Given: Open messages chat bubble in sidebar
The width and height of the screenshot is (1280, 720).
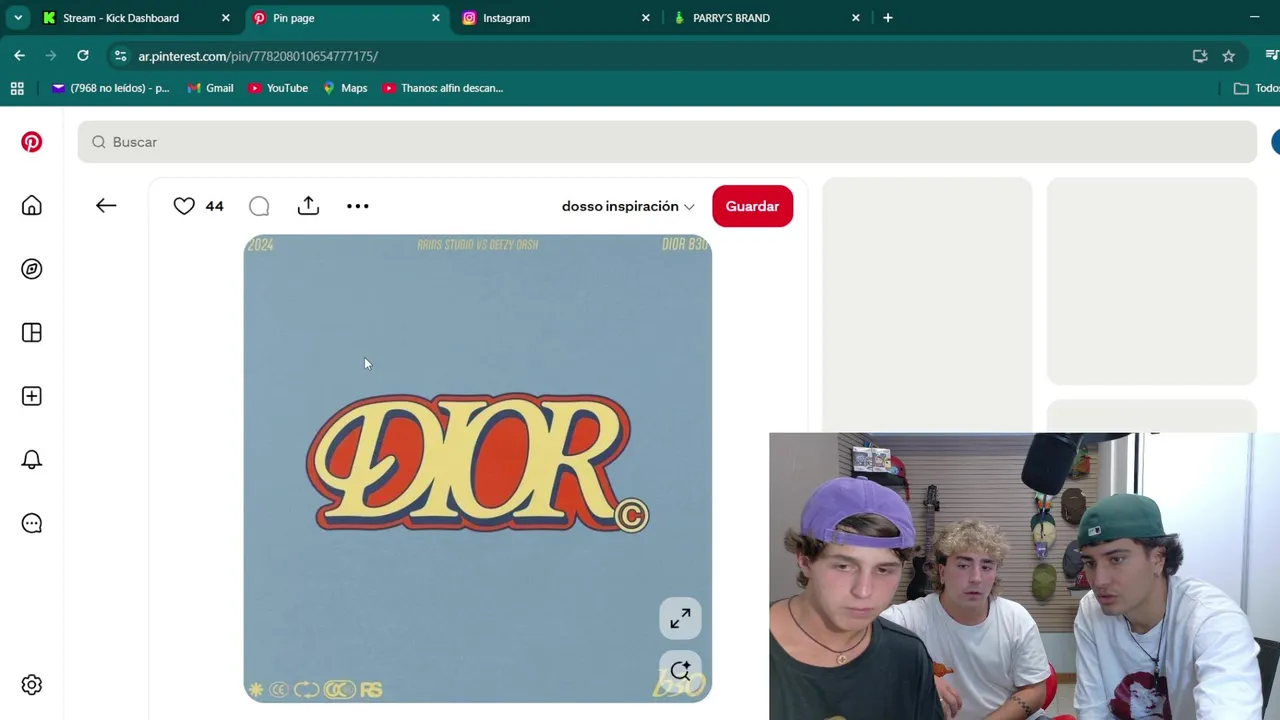Looking at the screenshot, I should pyautogui.click(x=32, y=523).
